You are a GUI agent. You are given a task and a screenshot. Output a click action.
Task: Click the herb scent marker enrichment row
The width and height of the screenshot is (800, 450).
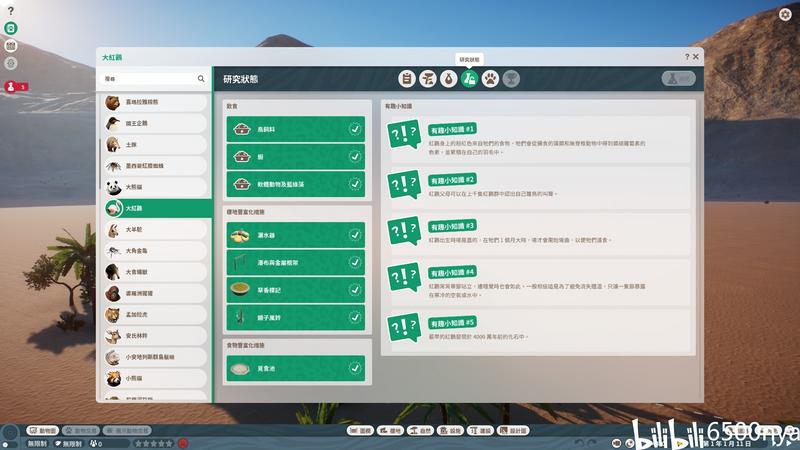click(296, 290)
